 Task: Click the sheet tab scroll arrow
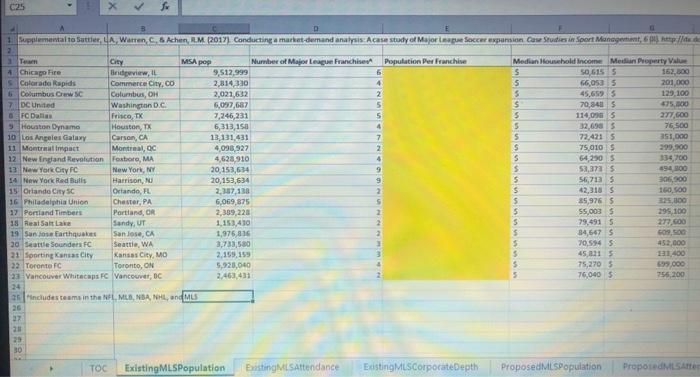point(51,369)
